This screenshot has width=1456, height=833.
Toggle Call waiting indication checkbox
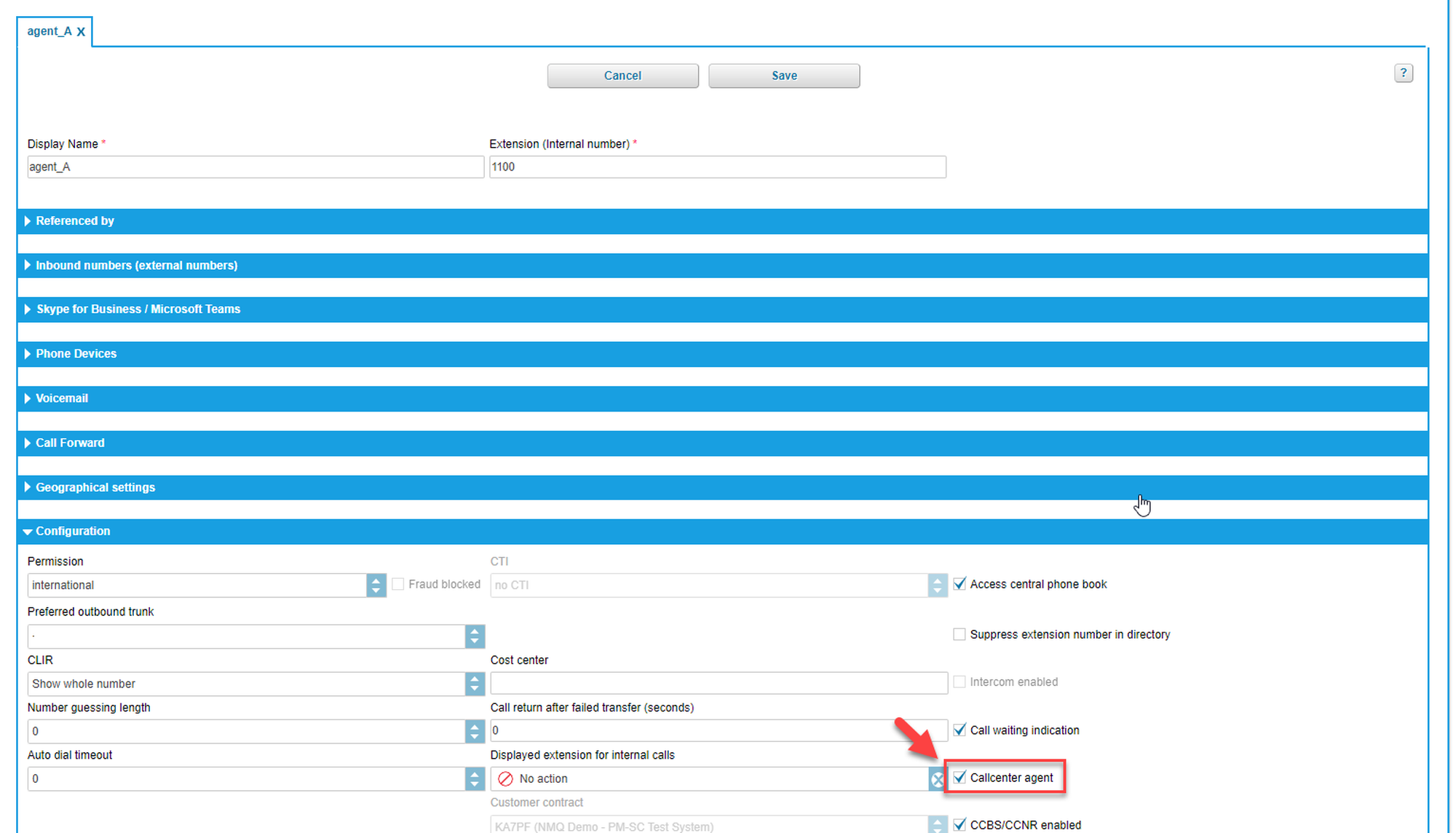coord(960,730)
